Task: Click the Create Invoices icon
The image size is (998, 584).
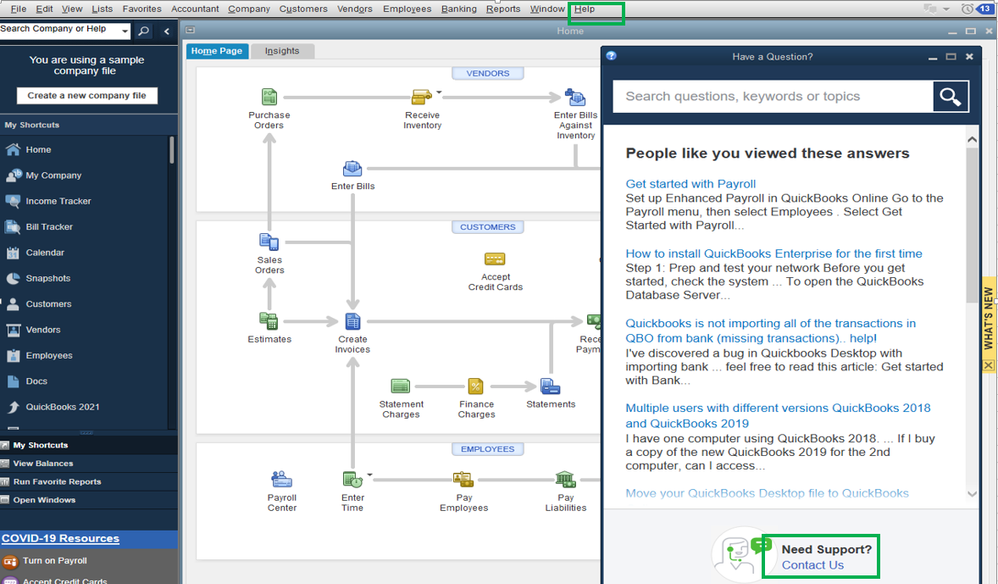Action: click(353, 321)
